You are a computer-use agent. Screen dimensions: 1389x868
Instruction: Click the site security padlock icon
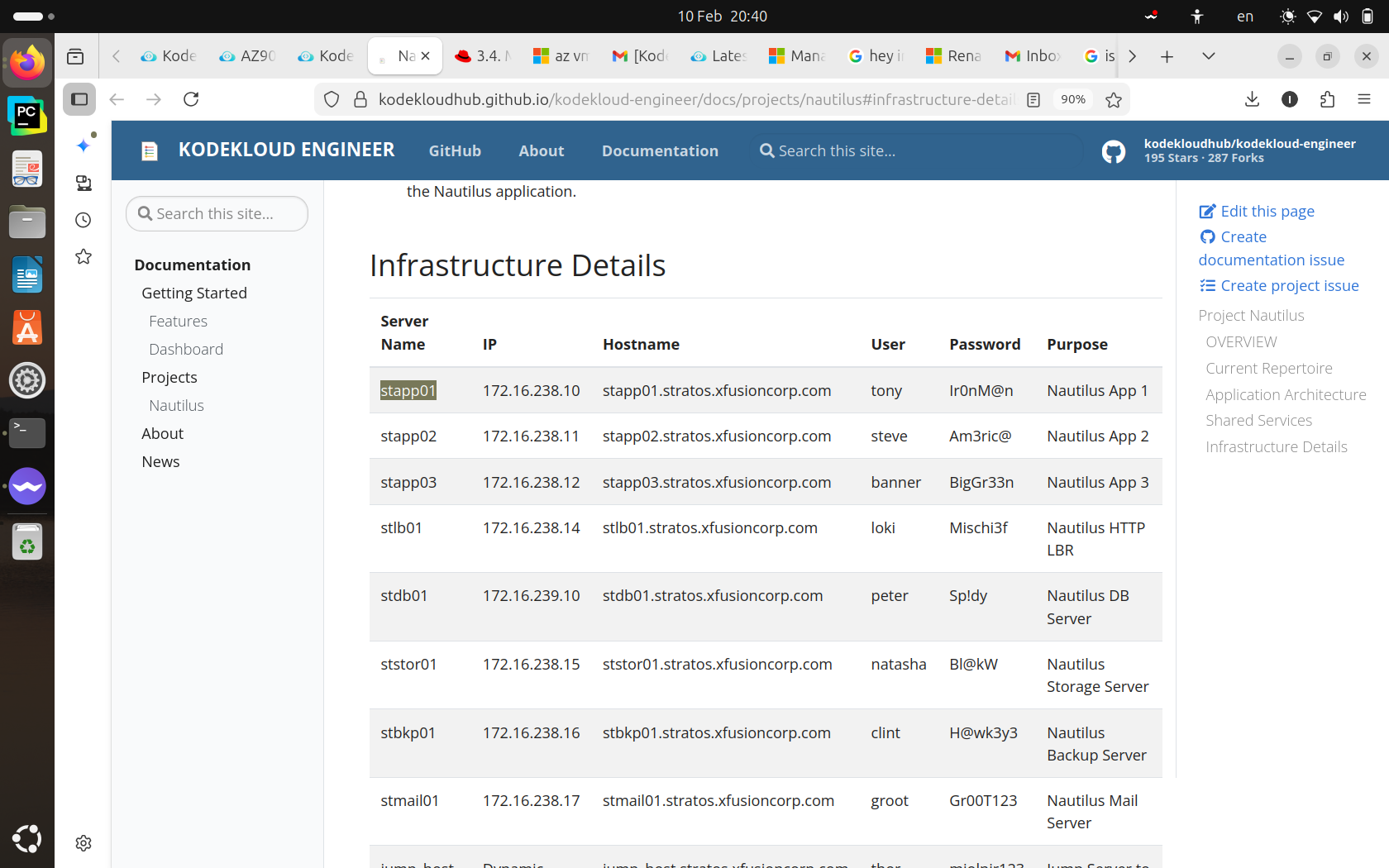360,99
